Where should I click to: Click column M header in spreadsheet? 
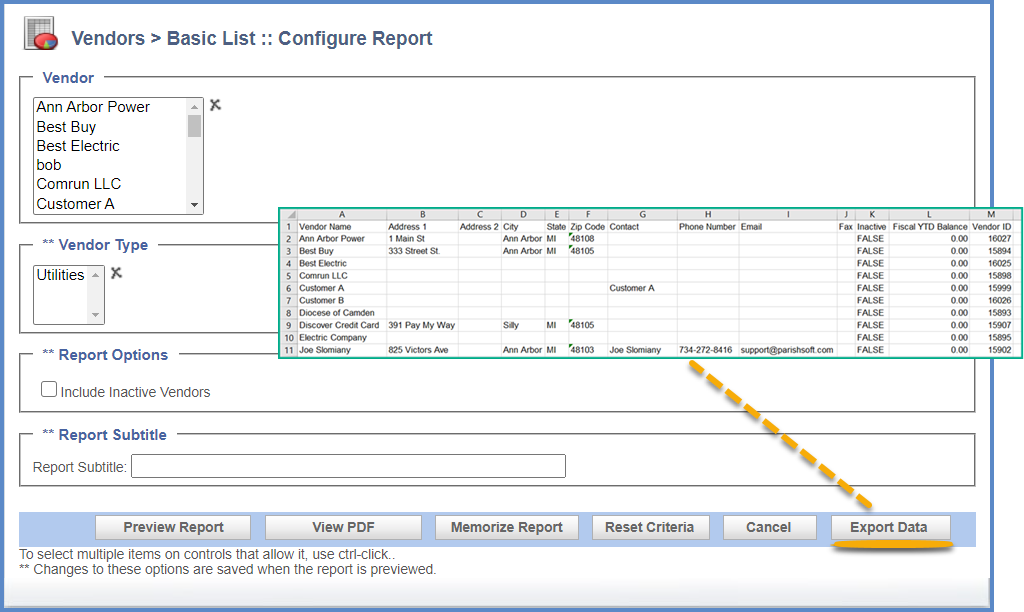click(991, 214)
